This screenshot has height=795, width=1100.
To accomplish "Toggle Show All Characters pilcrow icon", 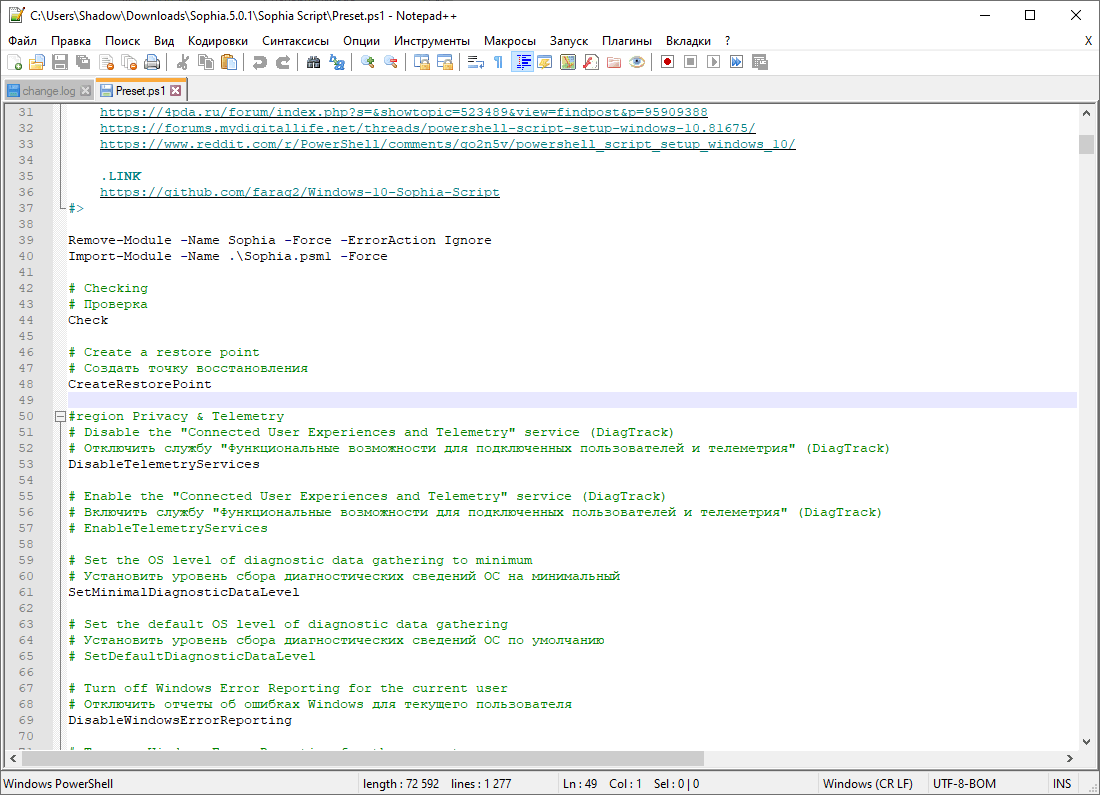I will (x=500, y=61).
